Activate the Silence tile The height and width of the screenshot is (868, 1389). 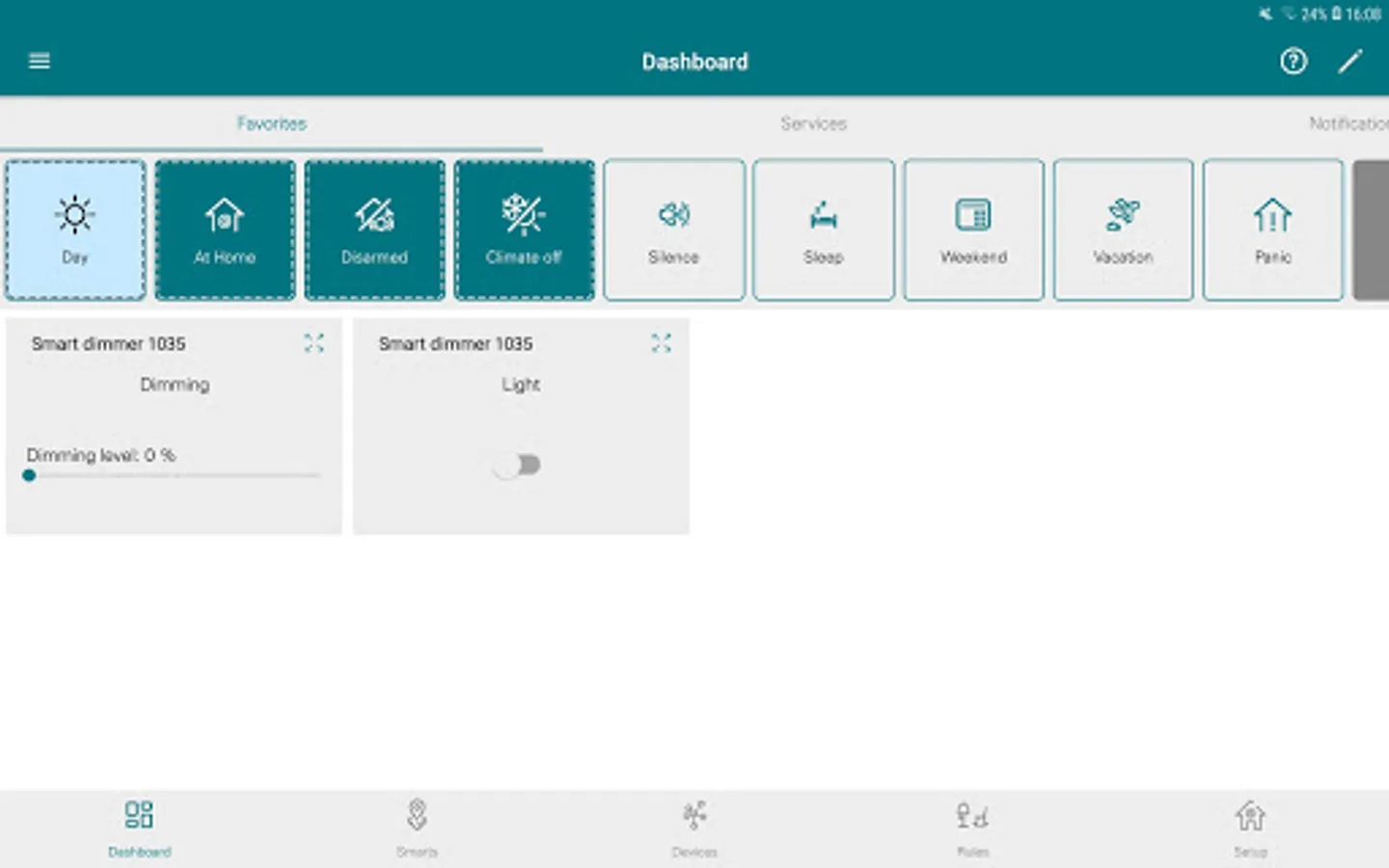[x=674, y=230]
